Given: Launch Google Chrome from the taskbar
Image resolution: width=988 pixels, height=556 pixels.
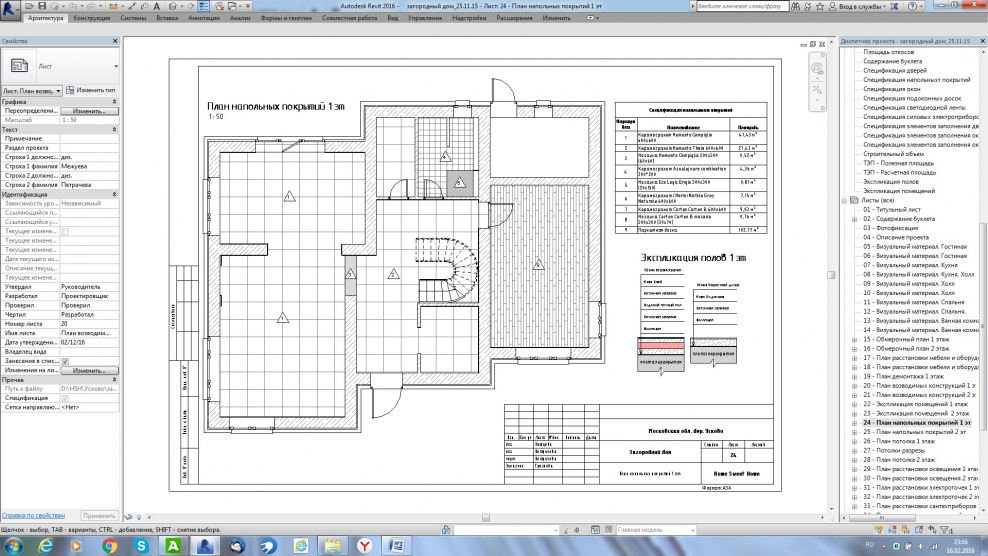Looking at the screenshot, I should pyautogui.click(x=109, y=545).
